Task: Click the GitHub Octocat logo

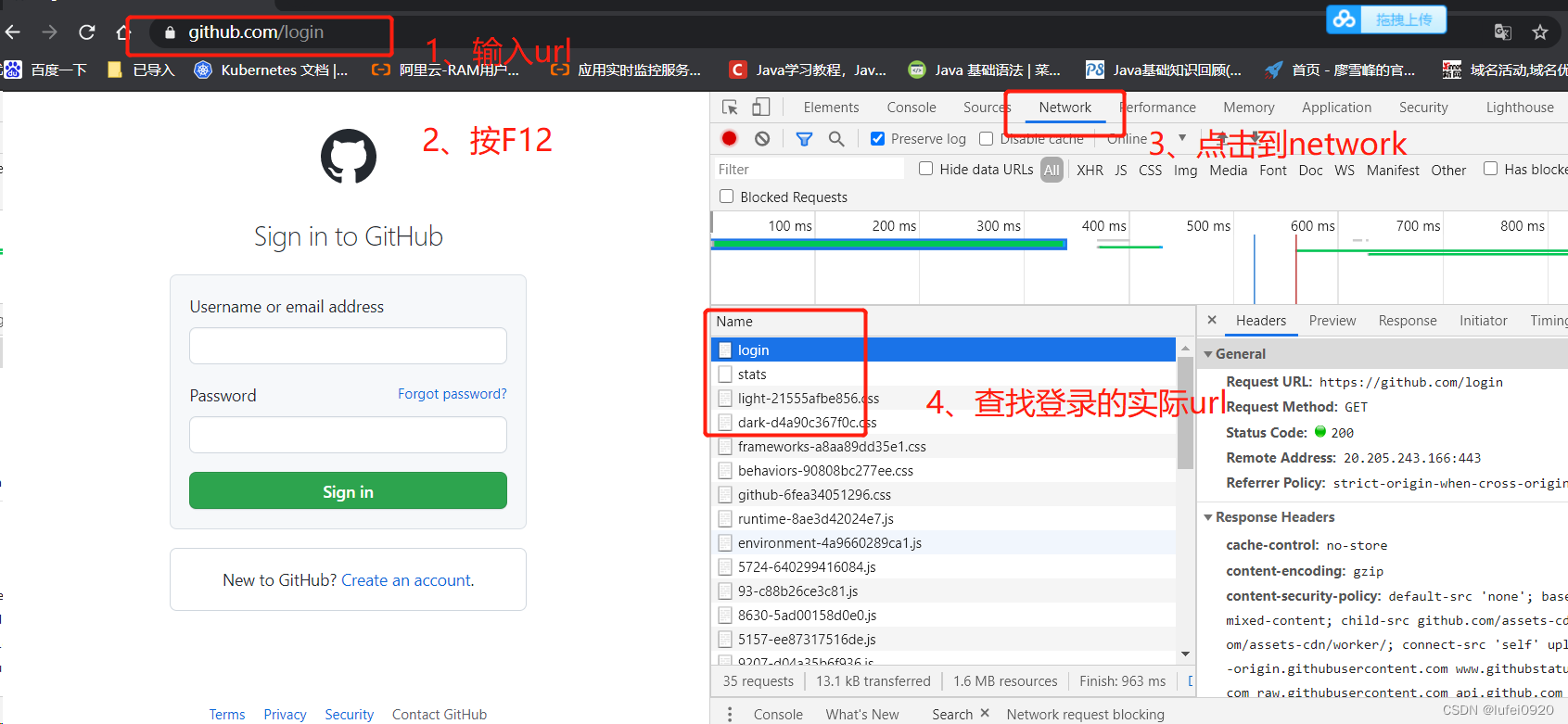Action: point(349,157)
